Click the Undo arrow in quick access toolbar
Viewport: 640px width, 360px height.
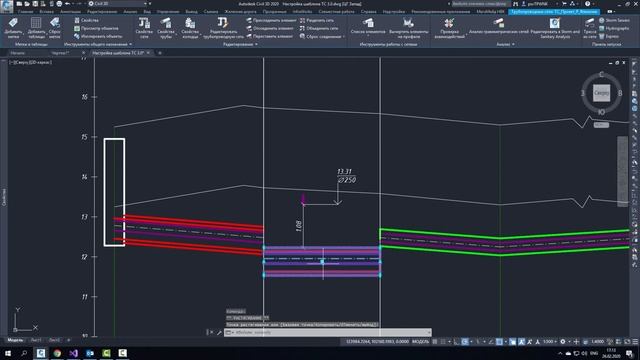[67, 4]
